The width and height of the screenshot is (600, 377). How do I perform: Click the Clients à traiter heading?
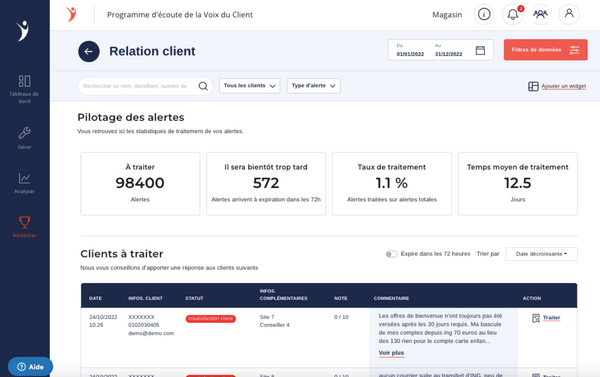coord(122,254)
